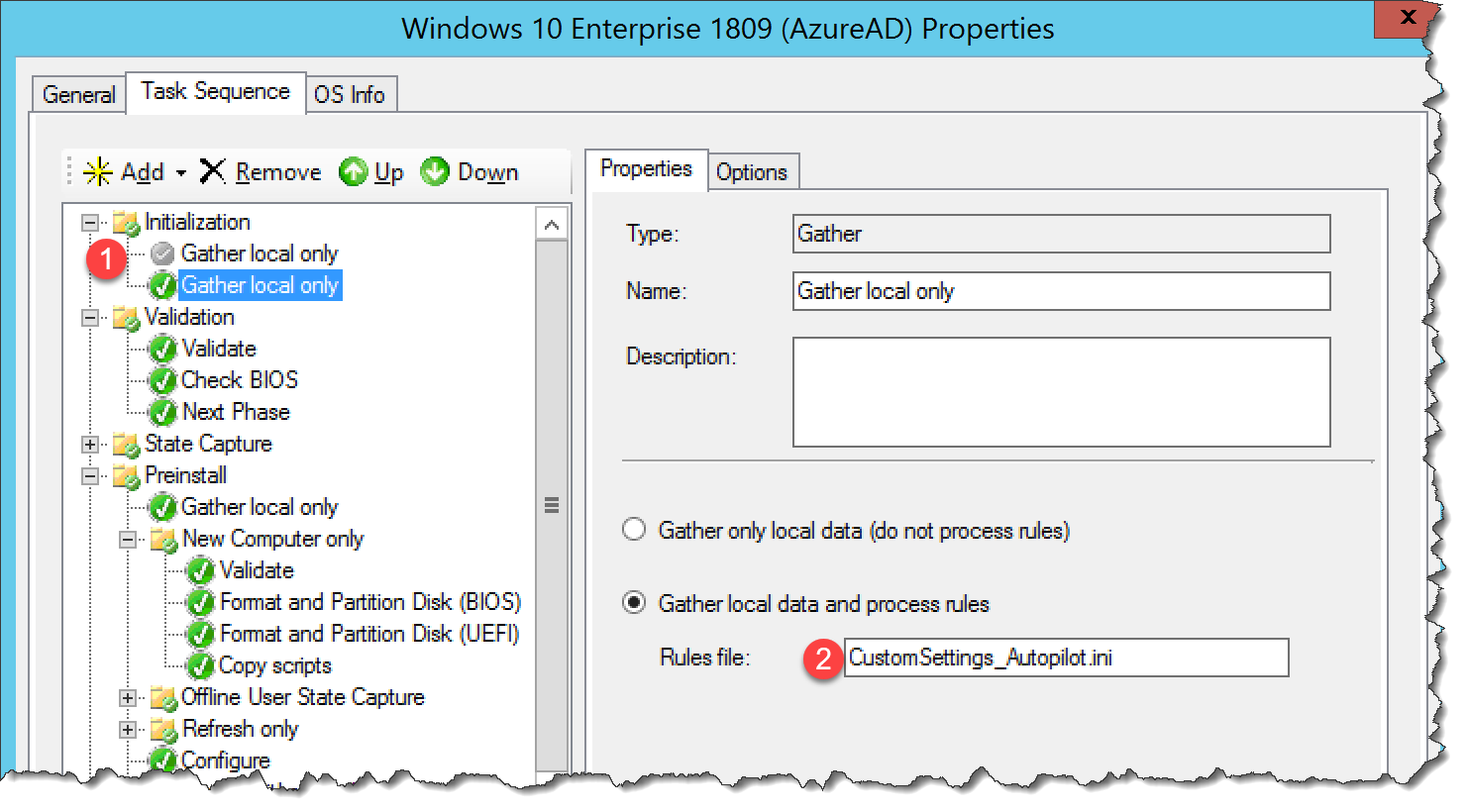Click the green Down arrow icon
The height and width of the screenshot is (812, 1468).
pos(435,171)
